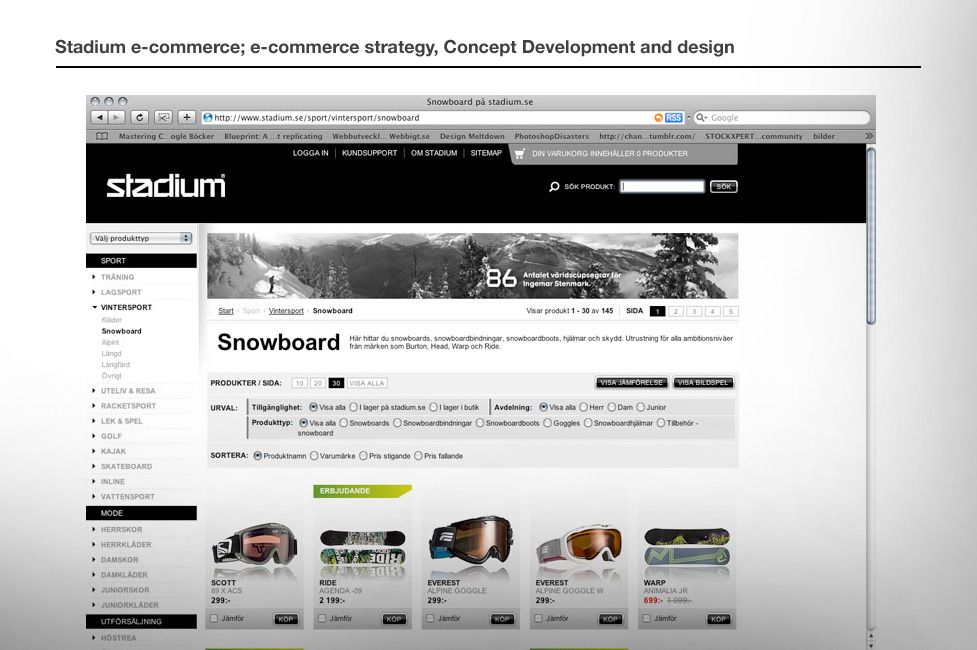Open SITEMAP in top menu
The width and height of the screenshot is (977, 650).
click(486, 153)
